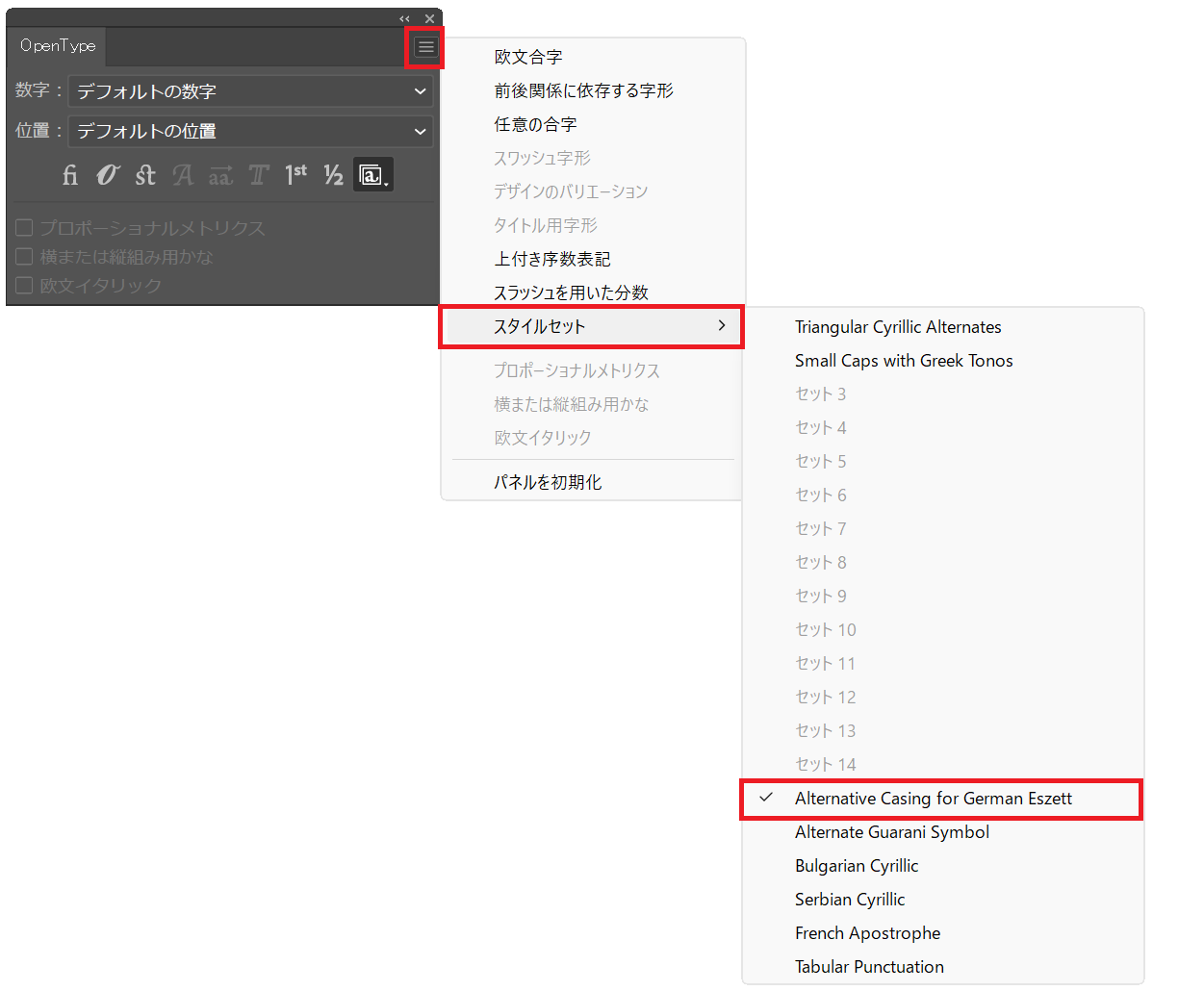
Task: Open the 数字 dropdown
Action: click(250, 91)
